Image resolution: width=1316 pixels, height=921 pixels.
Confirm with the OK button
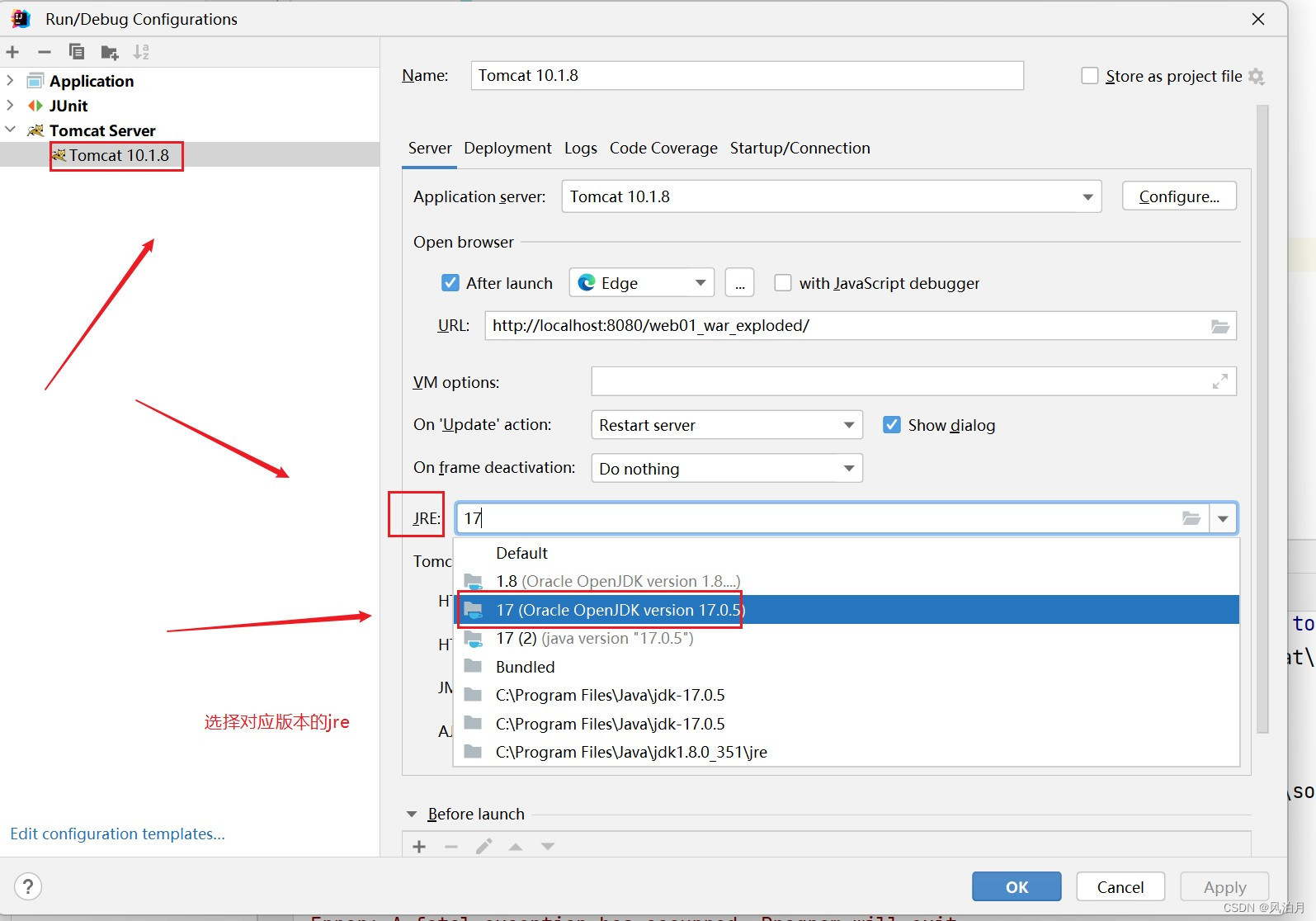[x=1016, y=887]
